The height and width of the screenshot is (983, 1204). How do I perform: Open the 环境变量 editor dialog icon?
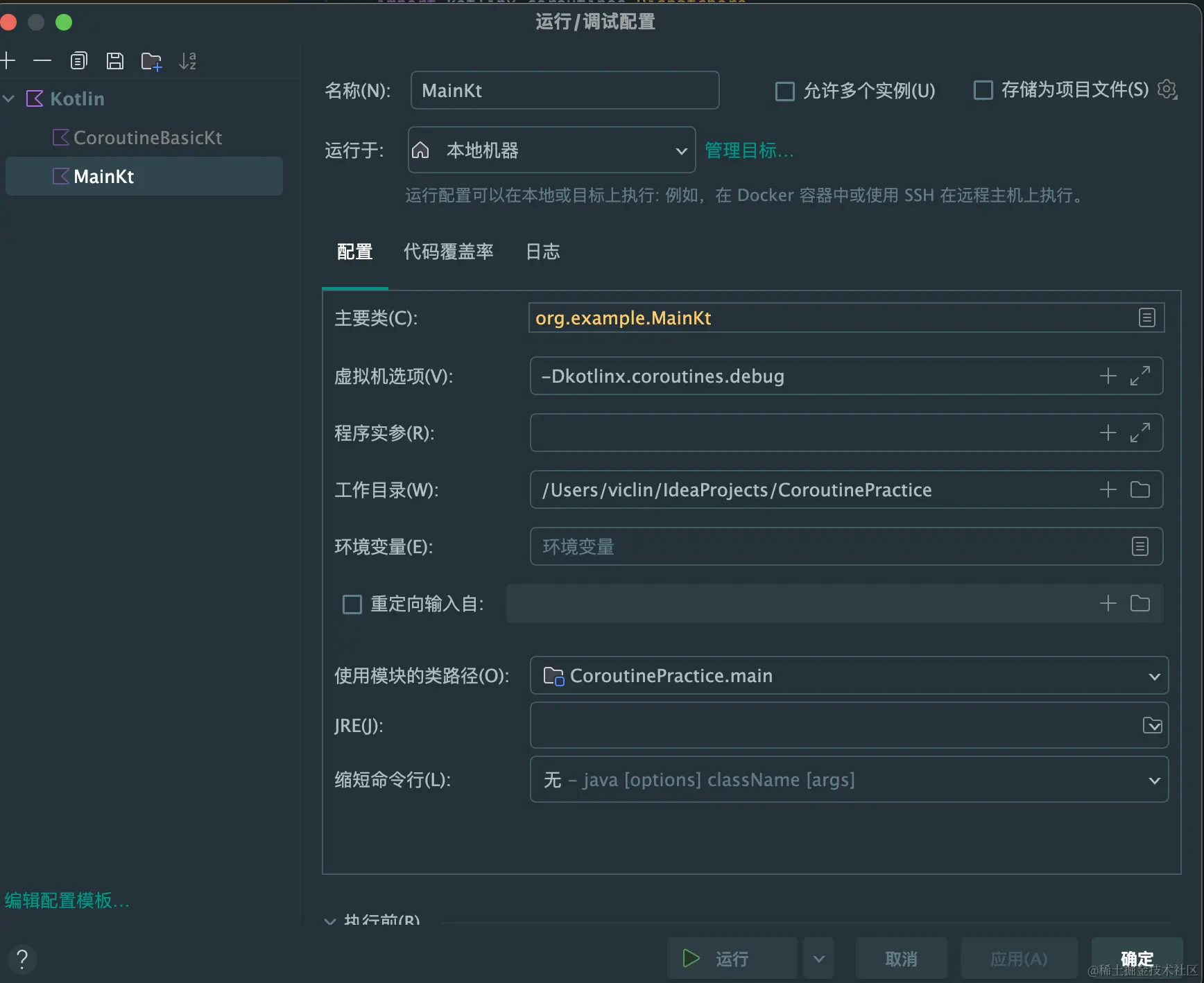coord(1140,546)
